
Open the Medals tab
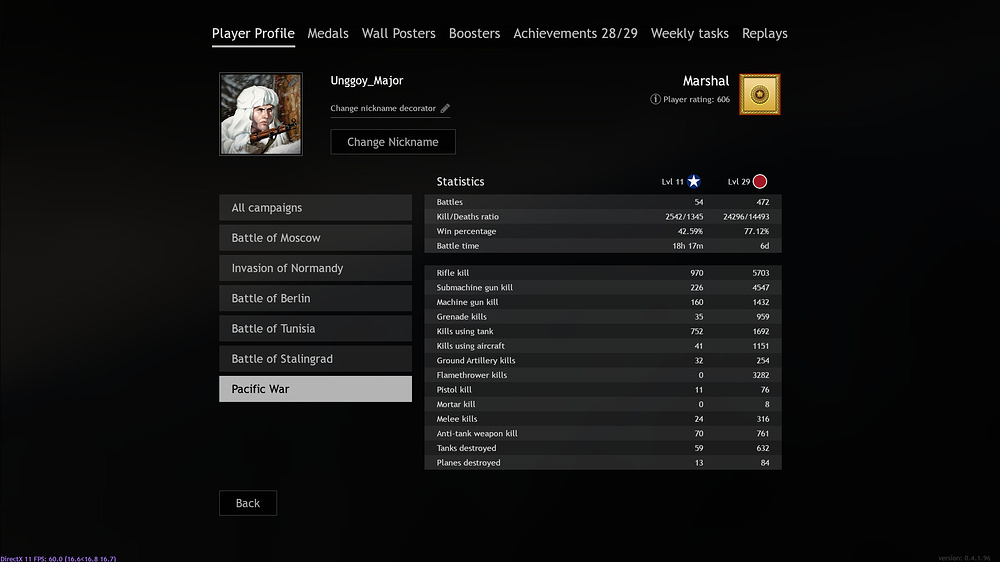[328, 33]
